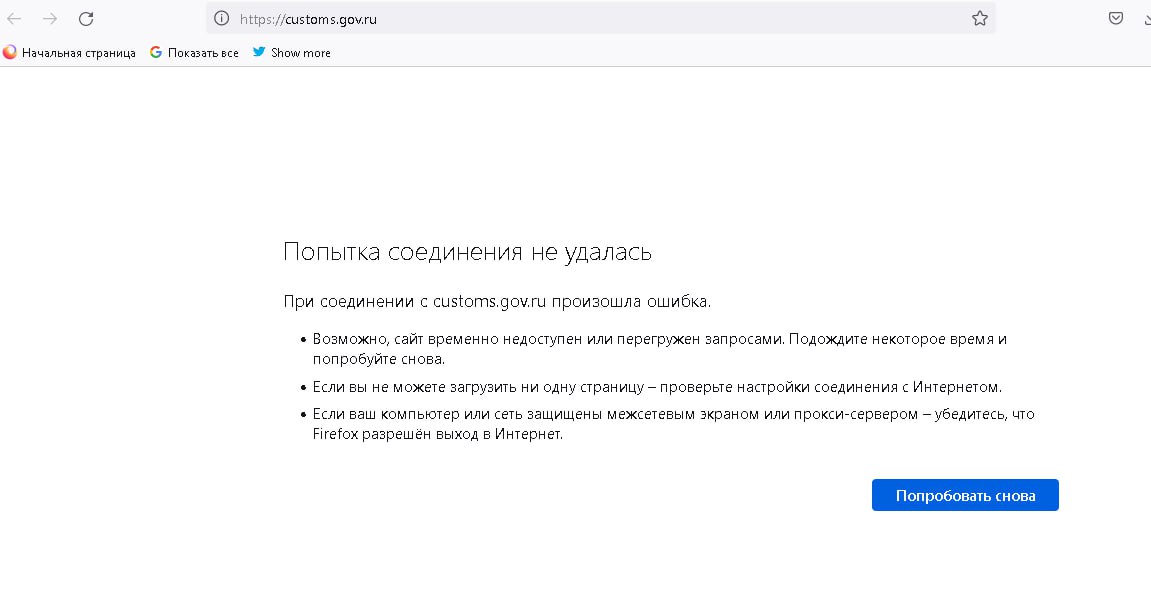Bookmark this page with the star icon
Image resolution: width=1151 pixels, height=612 pixels.
click(x=979, y=18)
